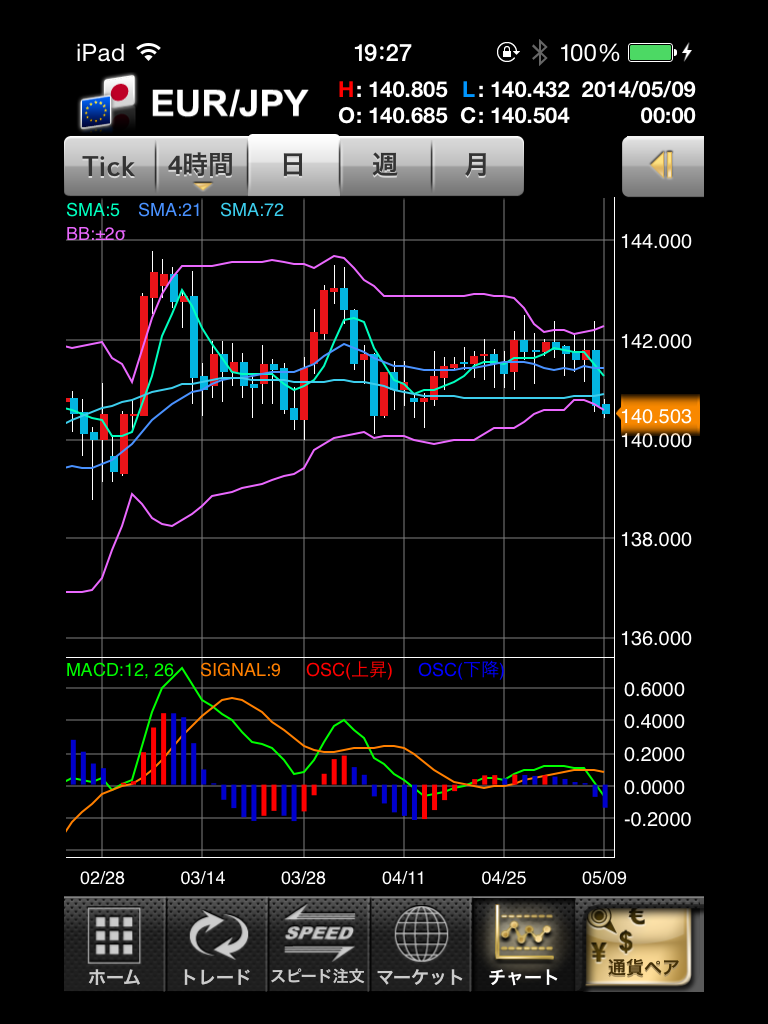Tap the orange 140.503 current price marker
This screenshot has height=1024, width=768.
658,415
